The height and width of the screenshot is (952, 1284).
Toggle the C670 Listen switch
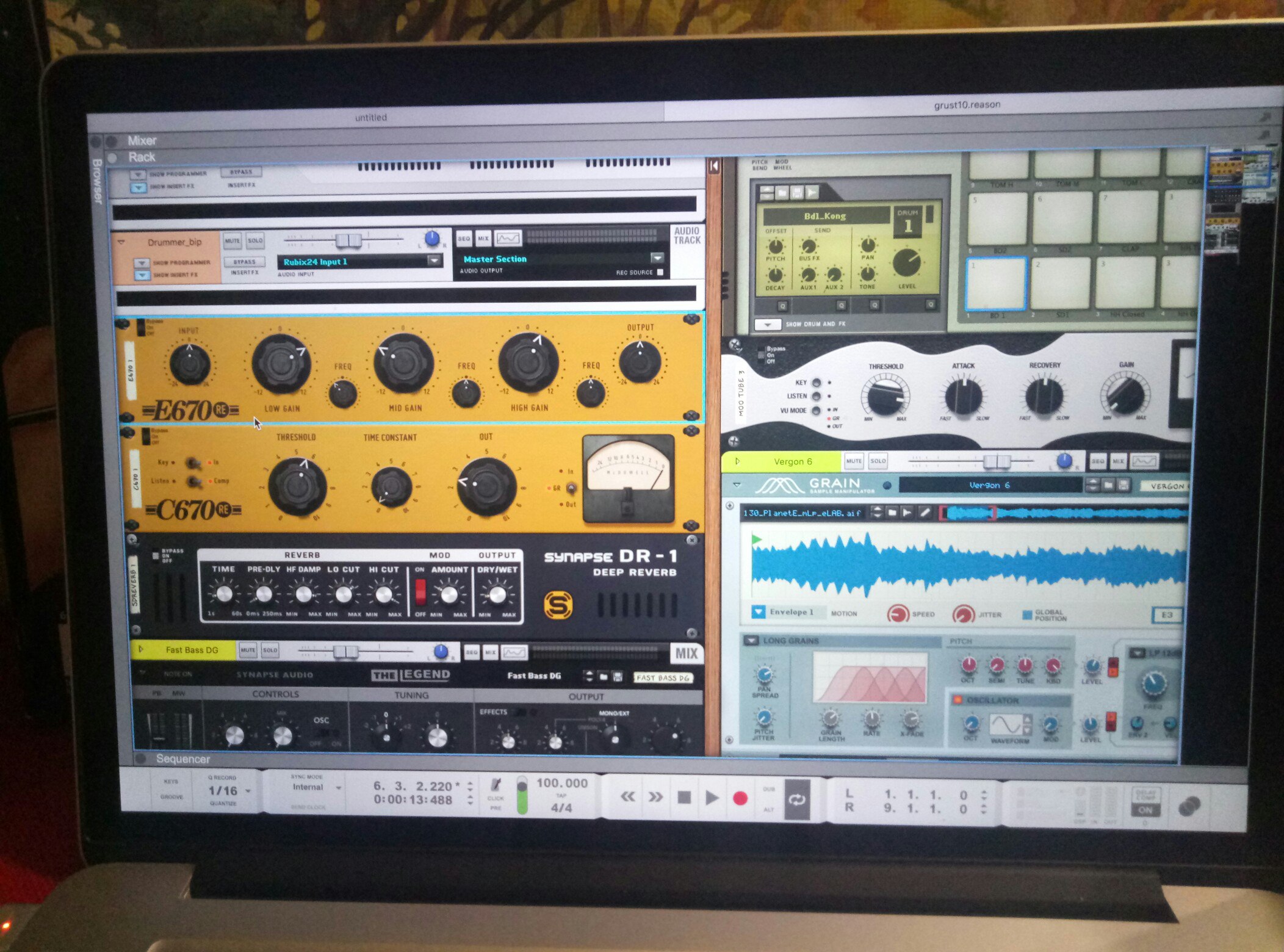[193, 481]
